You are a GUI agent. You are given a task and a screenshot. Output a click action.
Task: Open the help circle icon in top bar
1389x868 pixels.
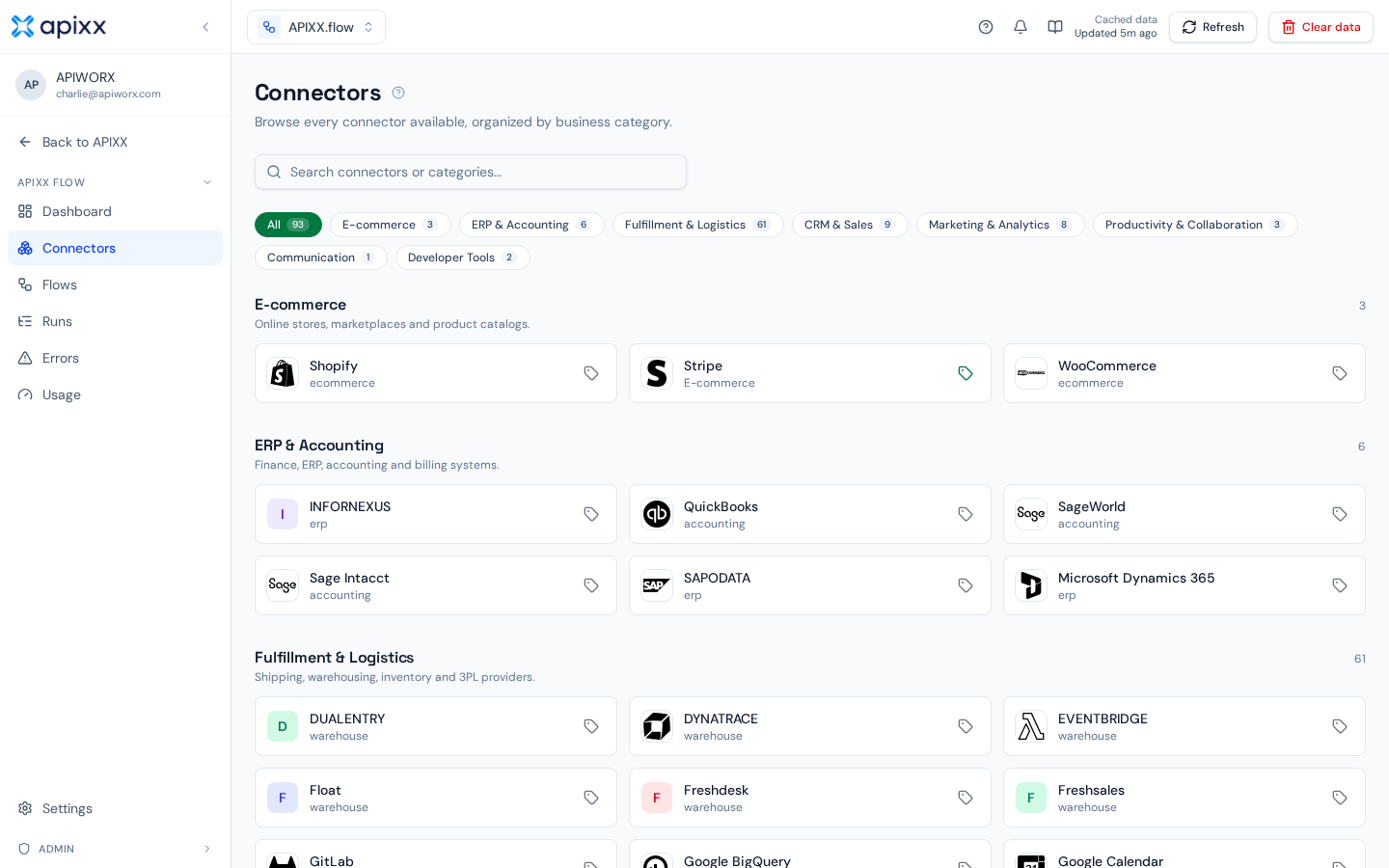click(x=986, y=27)
